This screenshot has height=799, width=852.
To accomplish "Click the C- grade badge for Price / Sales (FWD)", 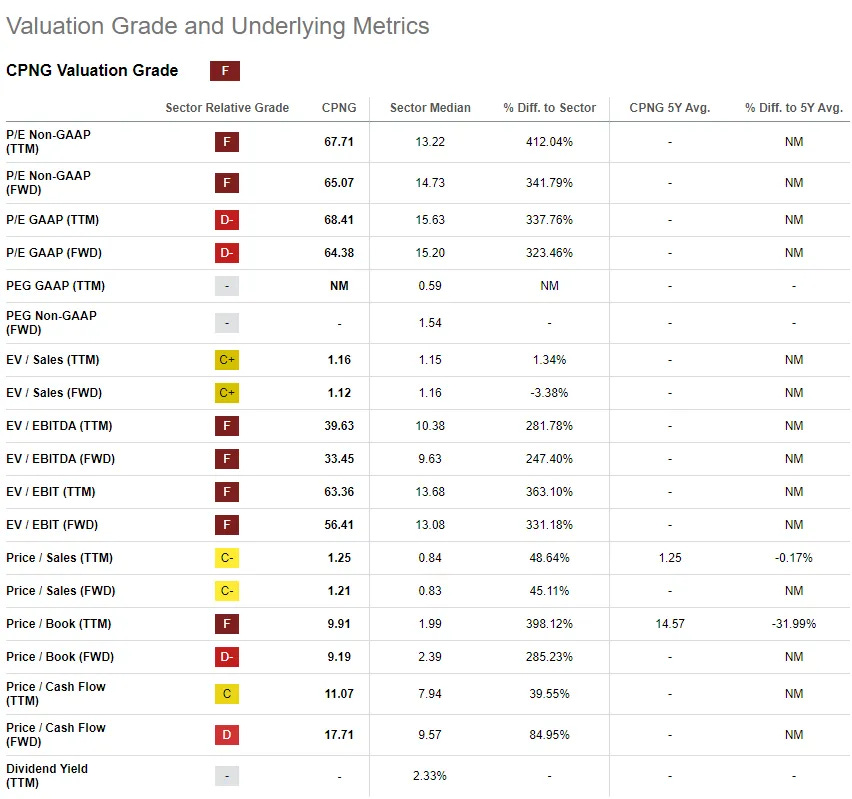I will (x=227, y=591).
